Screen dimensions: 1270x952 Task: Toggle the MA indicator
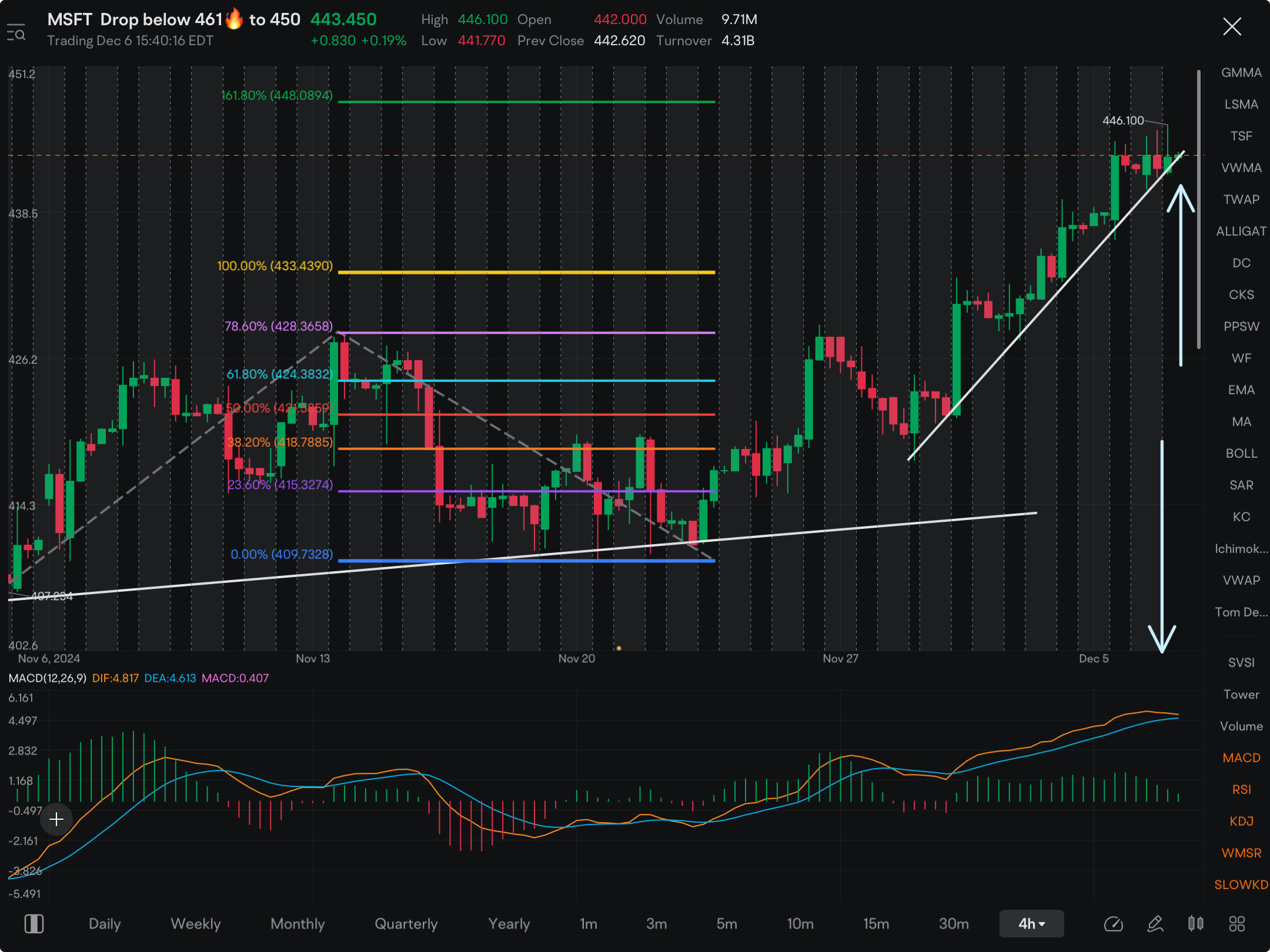click(x=1241, y=422)
